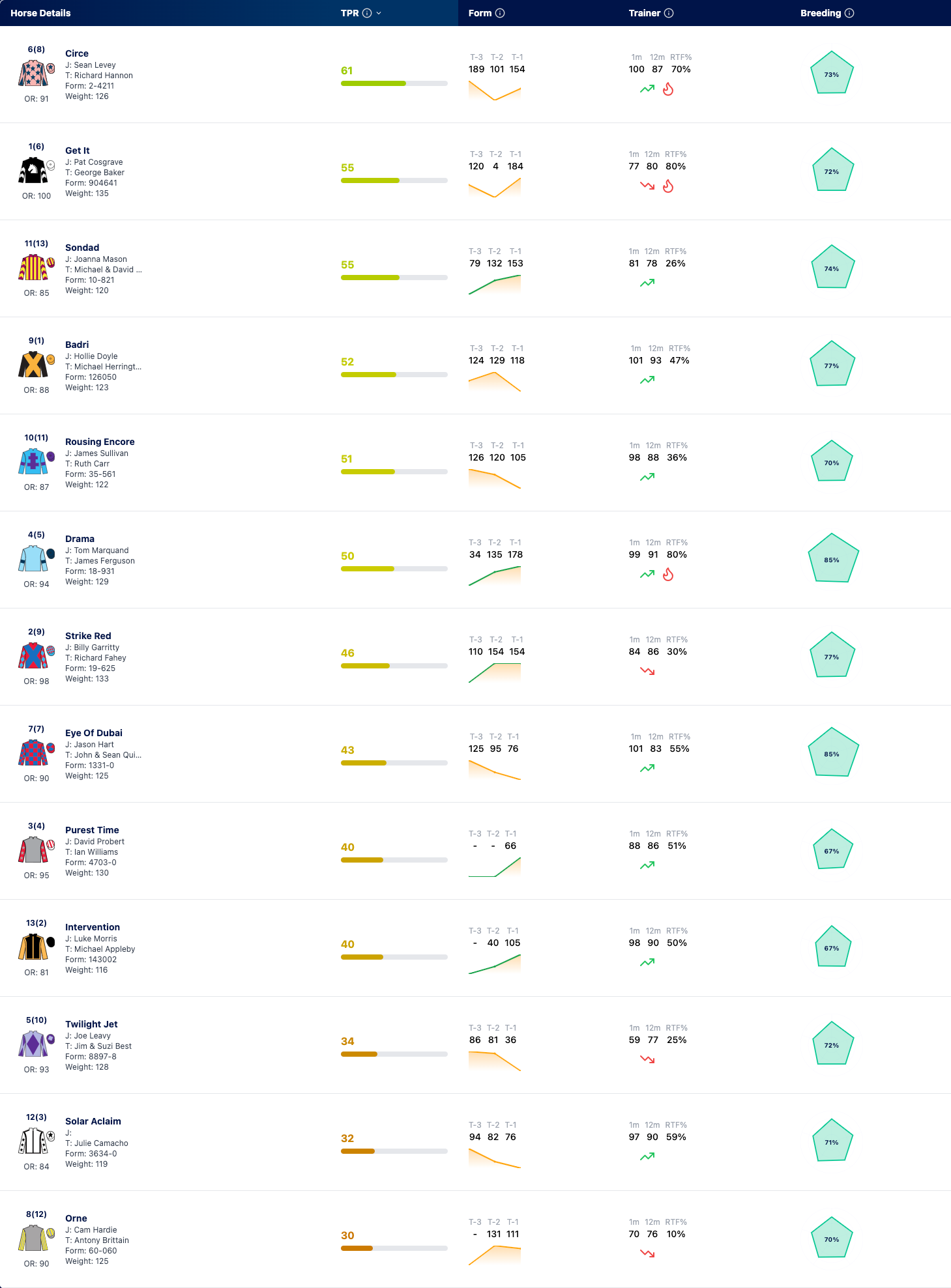Click Orne's TPR 30 progress bar
The height and width of the screenshot is (1288, 951).
[394, 1248]
